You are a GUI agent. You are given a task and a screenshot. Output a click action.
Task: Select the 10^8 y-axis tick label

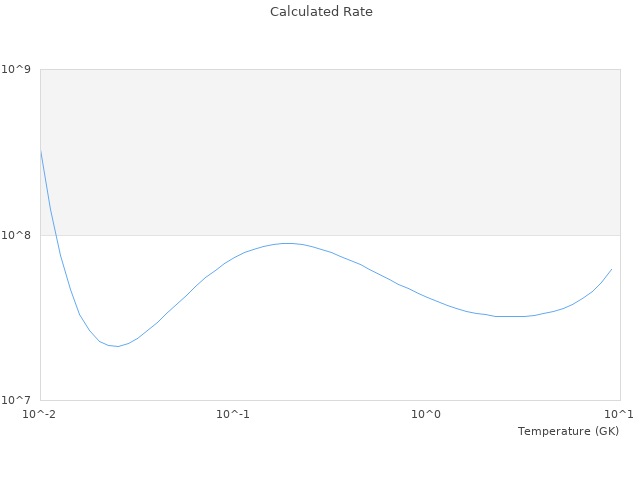tap(17, 235)
